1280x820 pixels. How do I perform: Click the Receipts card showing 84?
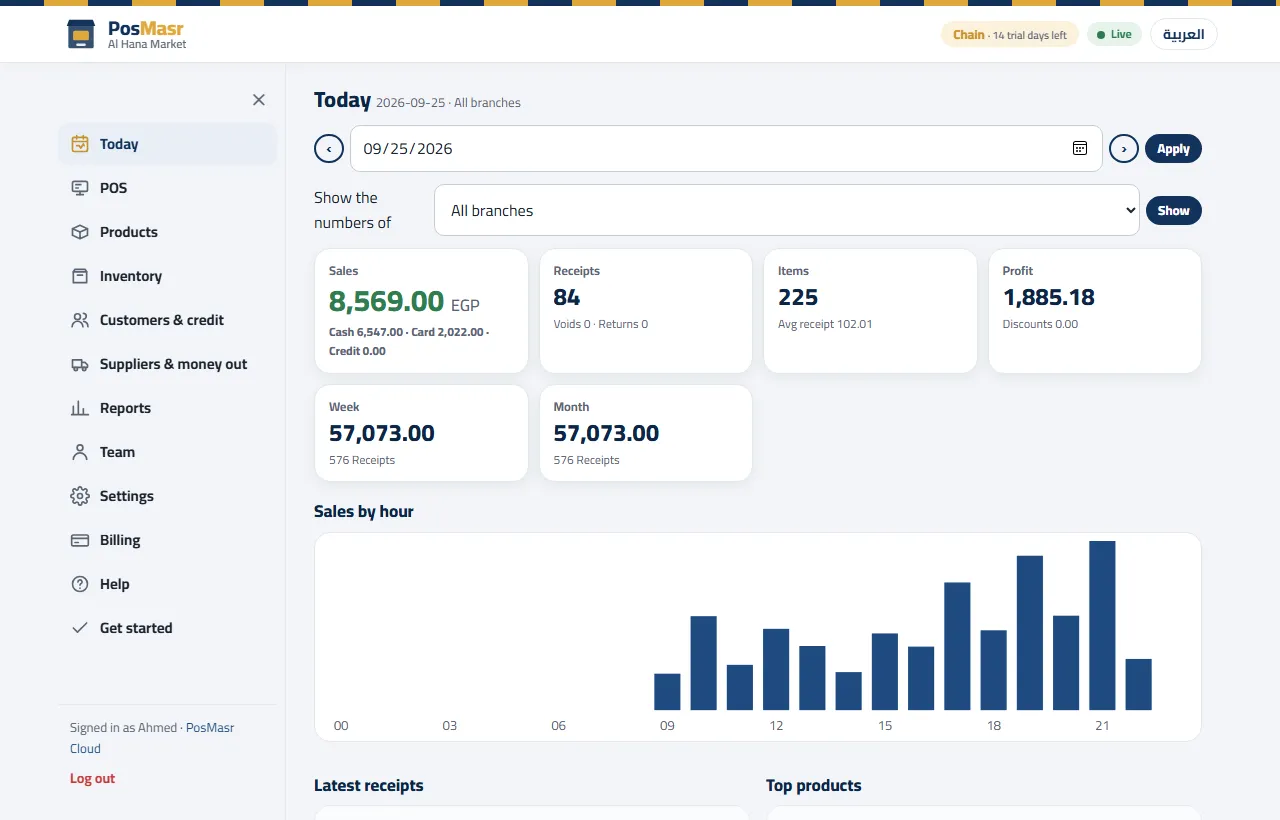point(645,311)
